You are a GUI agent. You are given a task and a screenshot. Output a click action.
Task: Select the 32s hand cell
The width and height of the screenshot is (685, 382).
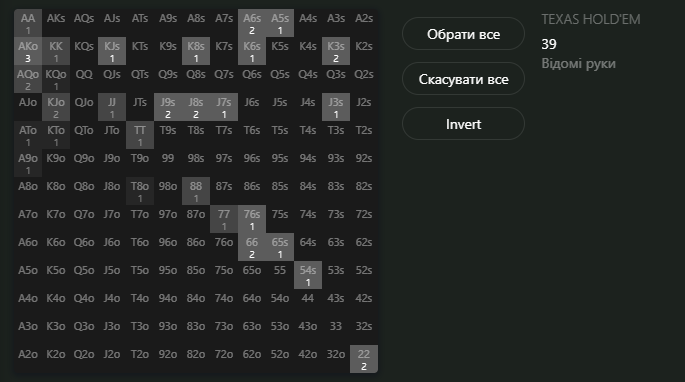click(x=364, y=331)
